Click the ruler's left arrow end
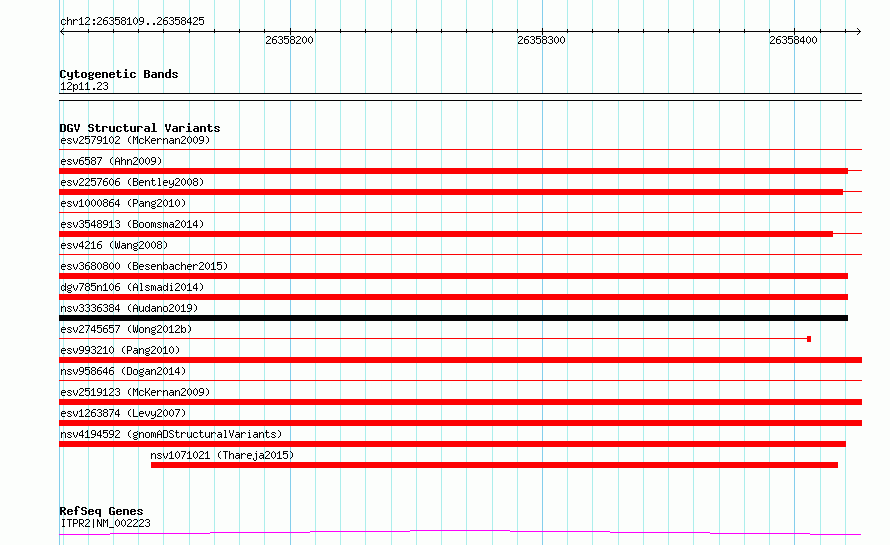 tap(62, 32)
